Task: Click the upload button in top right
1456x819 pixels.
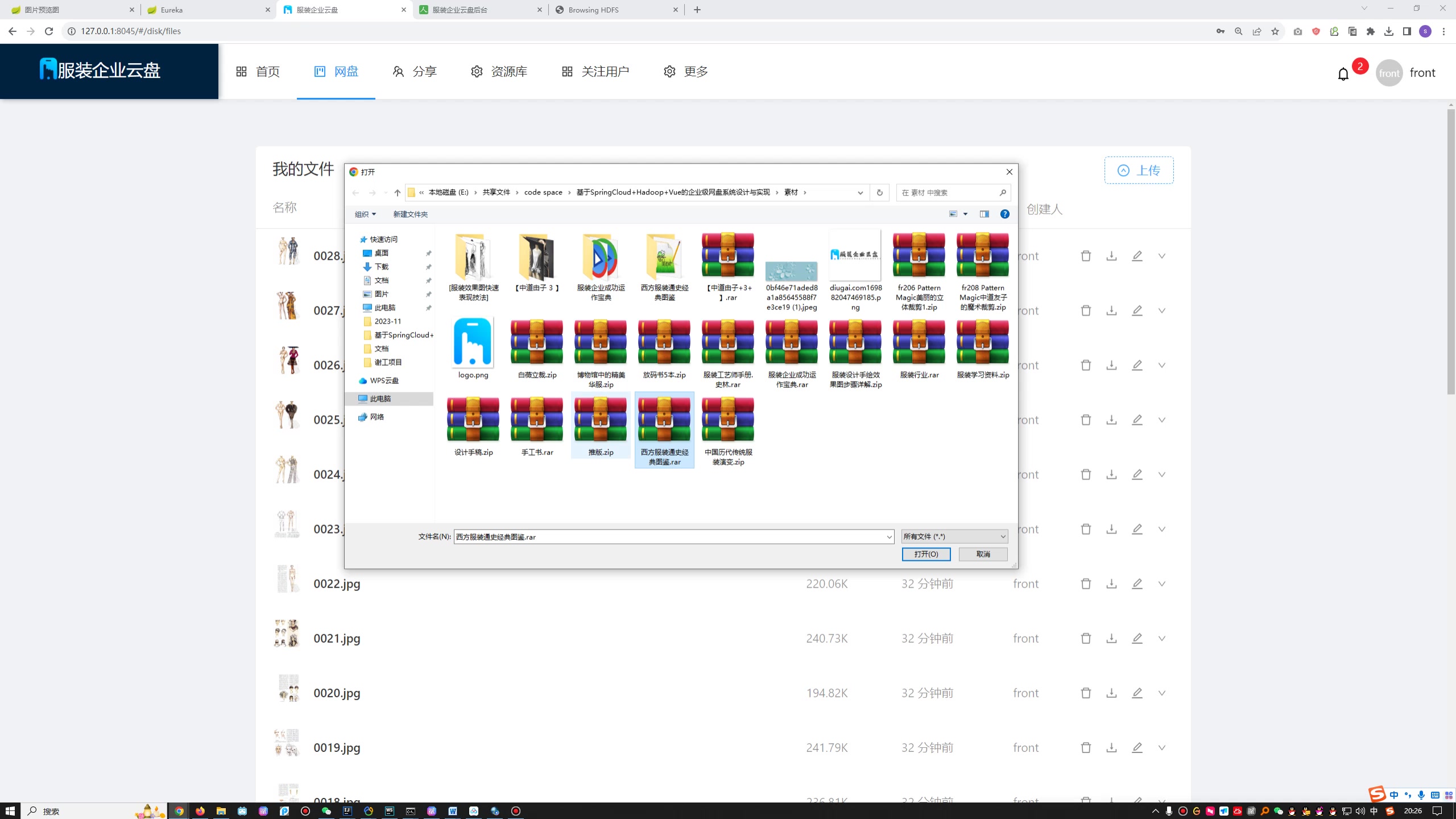Action: click(1138, 170)
